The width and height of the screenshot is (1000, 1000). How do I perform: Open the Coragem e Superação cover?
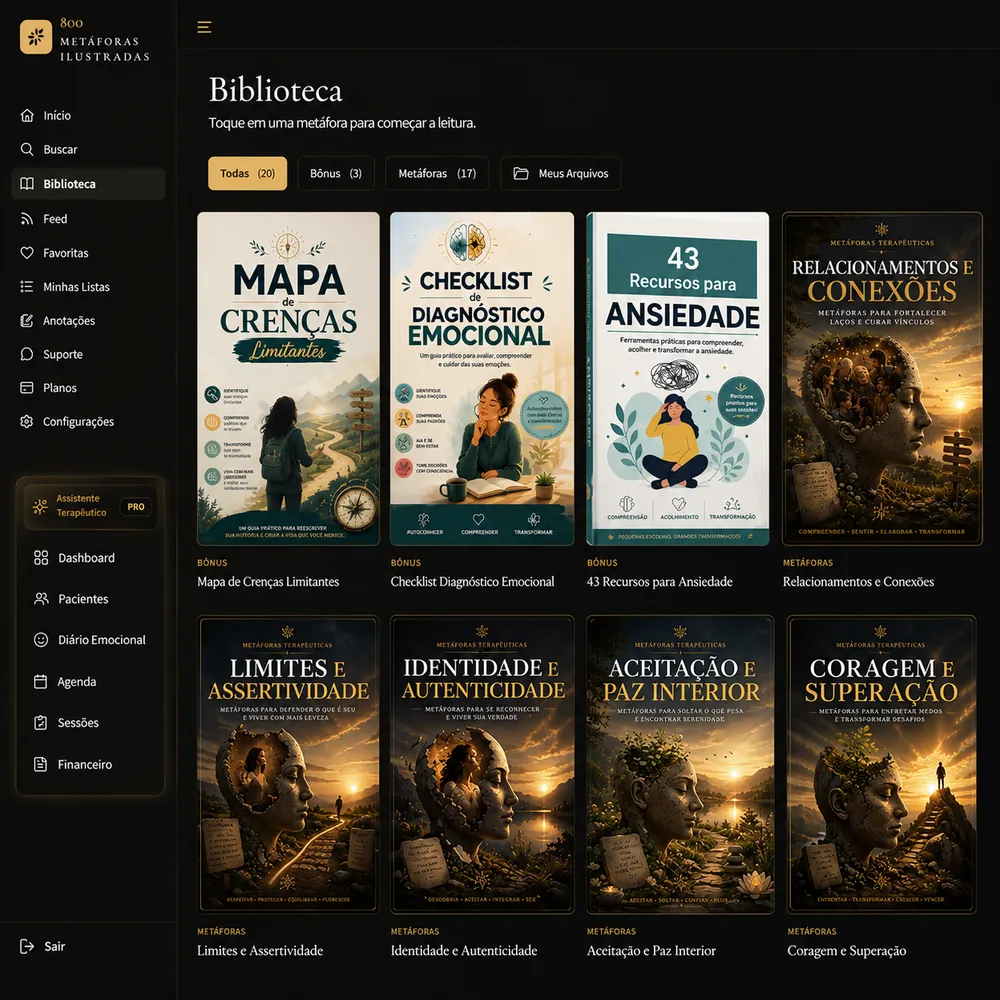tap(881, 765)
